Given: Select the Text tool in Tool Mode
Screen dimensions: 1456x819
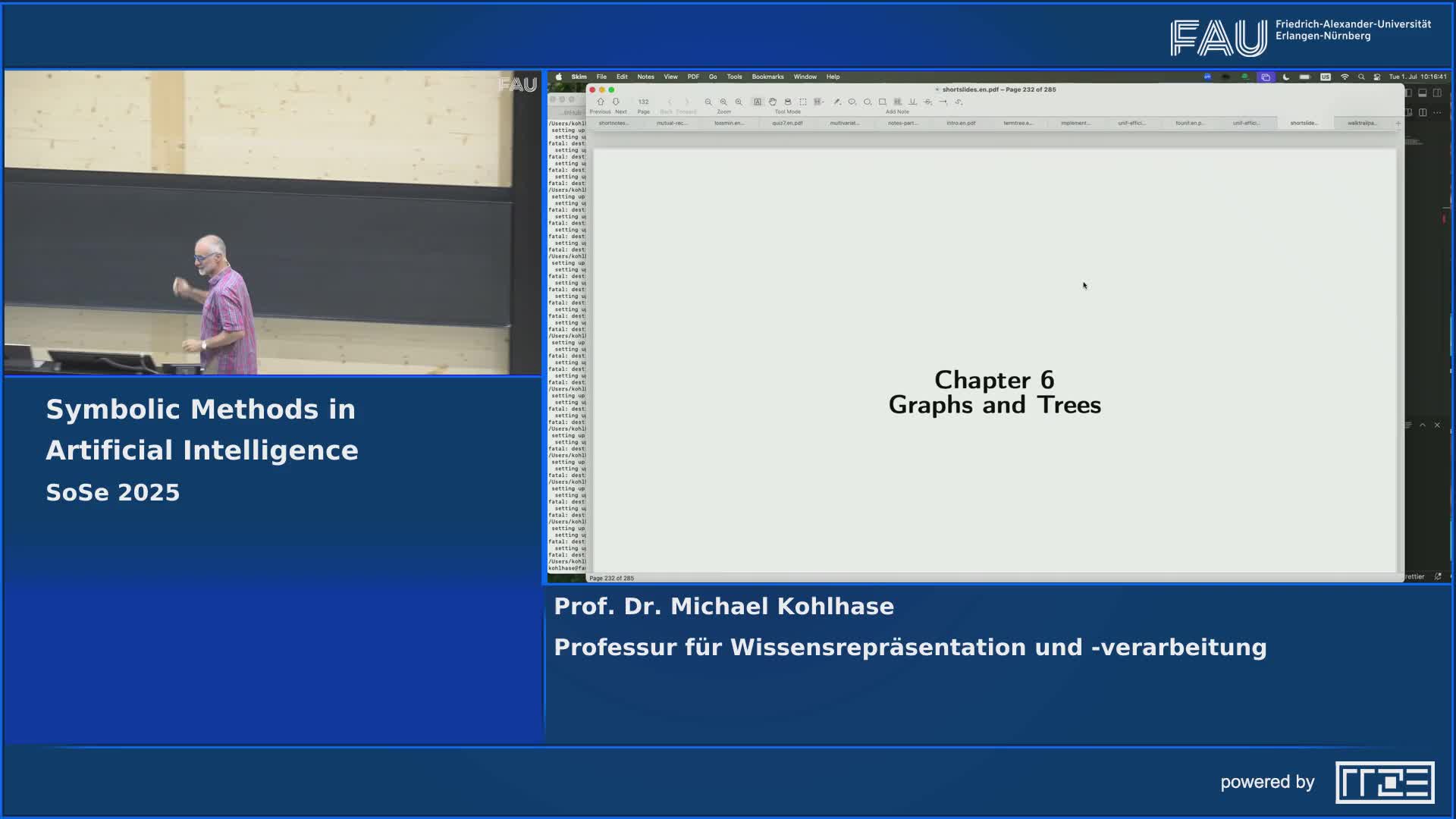Looking at the screenshot, I should [x=758, y=102].
